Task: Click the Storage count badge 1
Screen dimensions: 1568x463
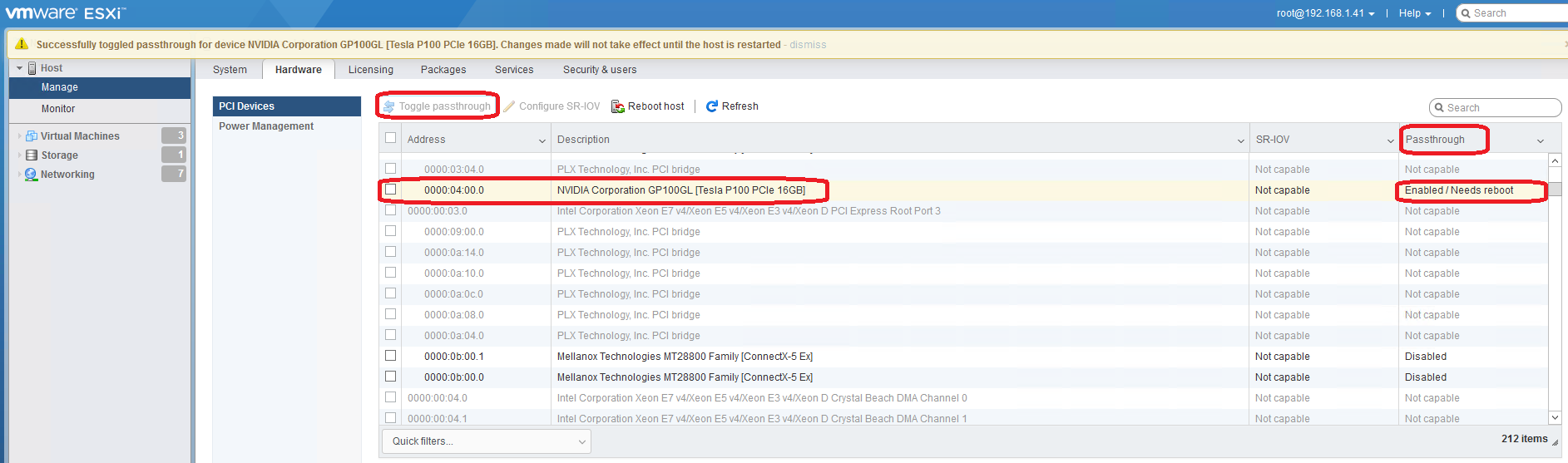Action: pos(174,155)
